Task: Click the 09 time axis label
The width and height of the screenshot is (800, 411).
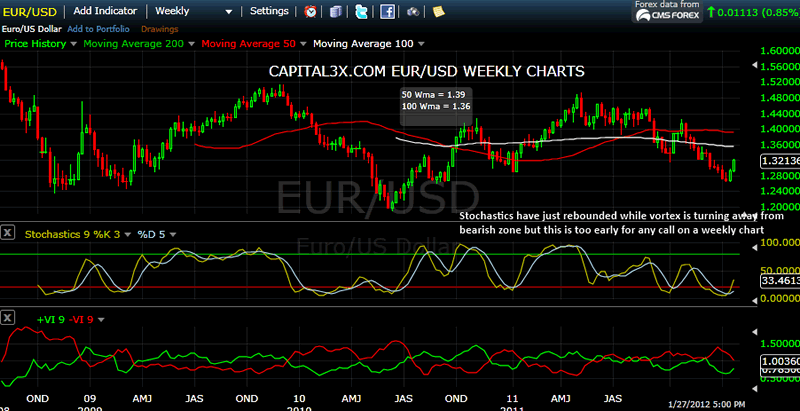Action: 90,398
